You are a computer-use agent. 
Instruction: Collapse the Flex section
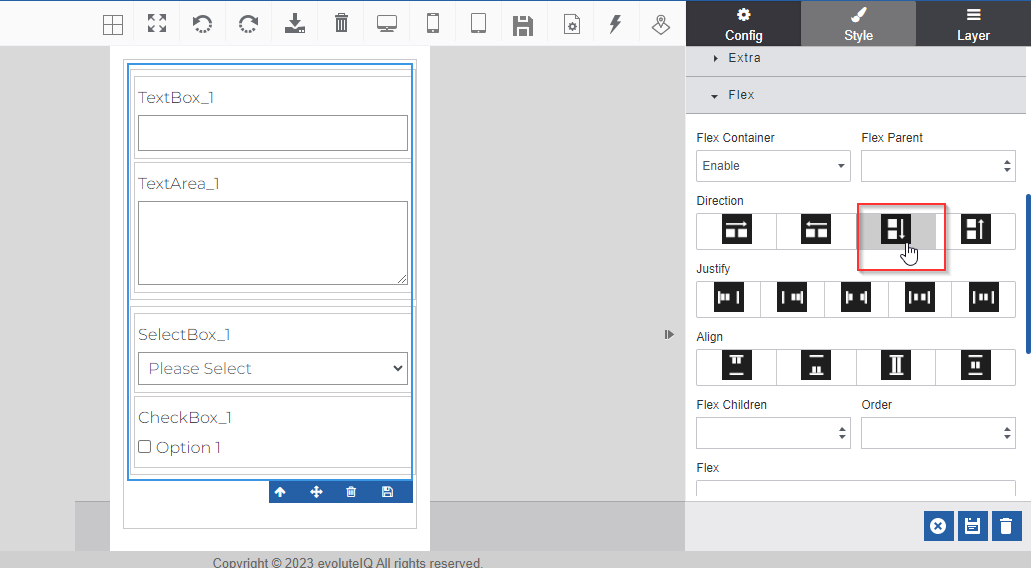(855, 95)
